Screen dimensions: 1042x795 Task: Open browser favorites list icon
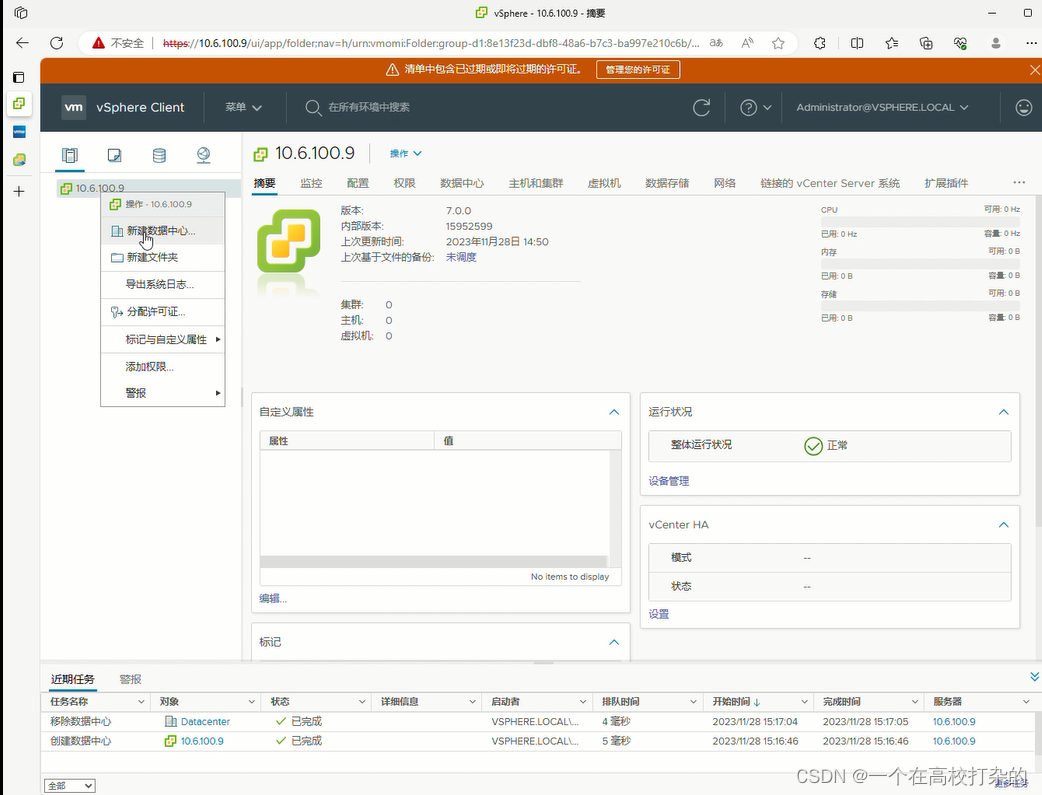pos(892,43)
